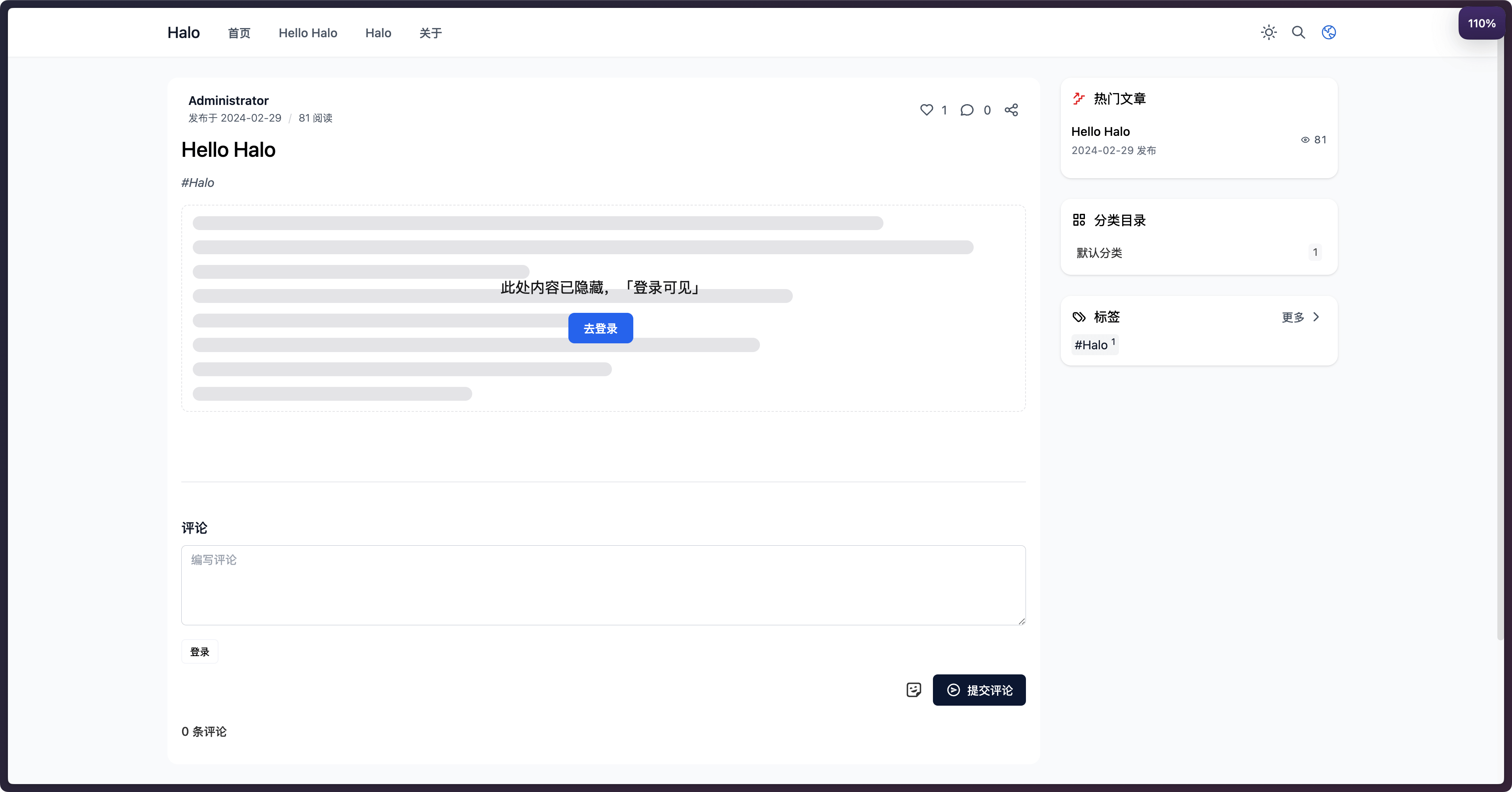Like the post with the heart icon
Viewport: 1512px width, 792px height.
[x=926, y=110]
